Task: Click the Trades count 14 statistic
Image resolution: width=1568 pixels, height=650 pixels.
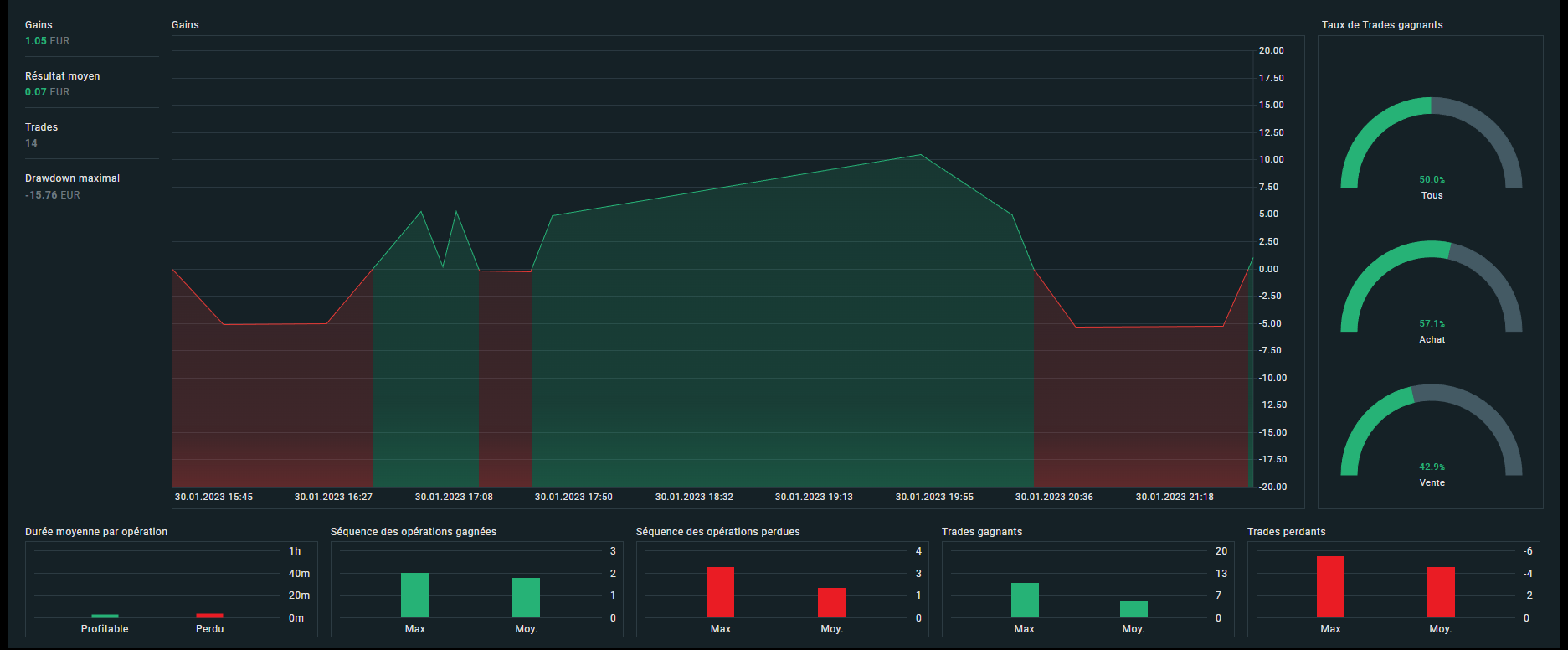Action: click(x=32, y=143)
